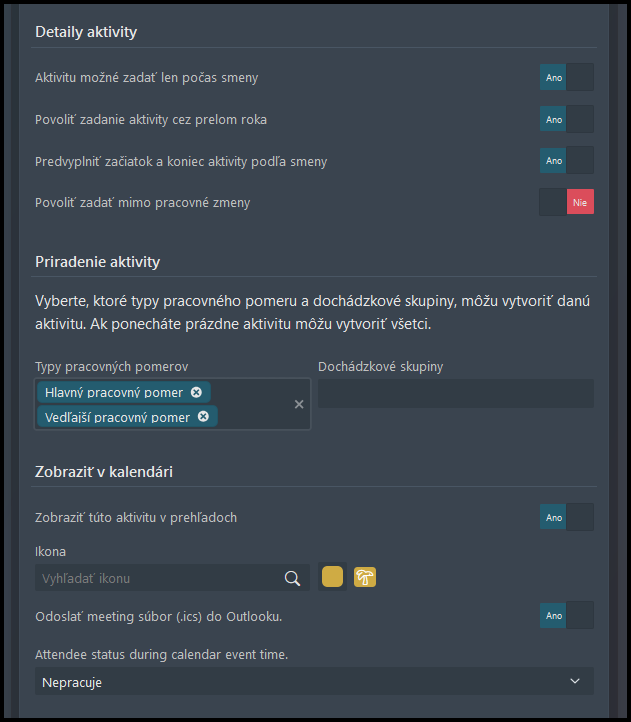The height and width of the screenshot is (722, 631).
Task: Open the Dochádzkové skupiny selector
Action: (x=456, y=393)
